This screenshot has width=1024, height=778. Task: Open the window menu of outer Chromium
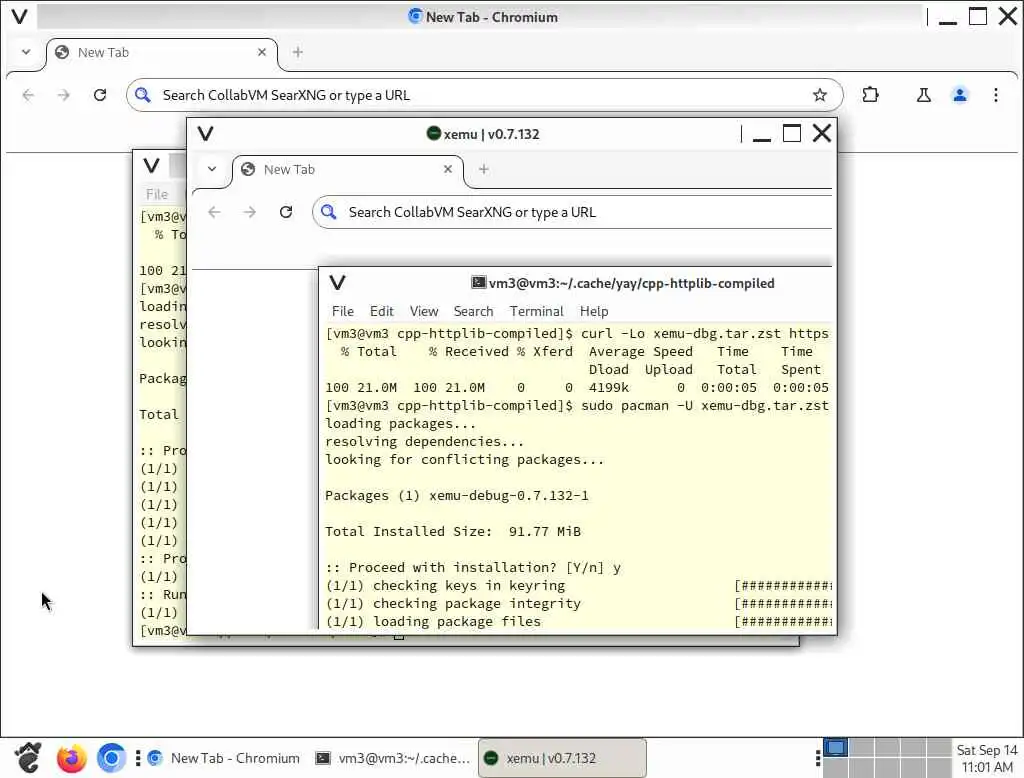pyautogui.click(x=20, y=16)
